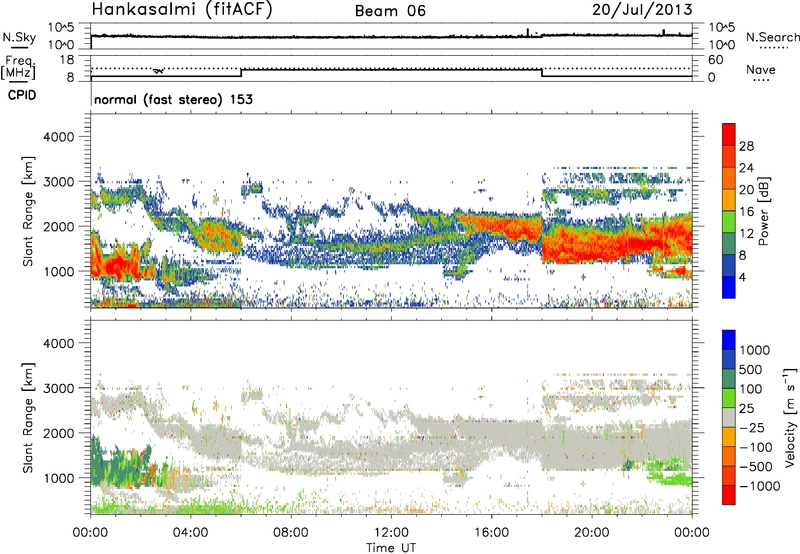The height and width of the screenshot is (554, 800).
Task: Pick the Velocity swatch between -1000 and -500
Action: click(729, 475)
